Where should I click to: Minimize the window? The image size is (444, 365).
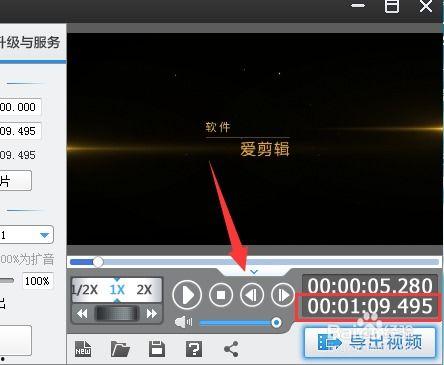[x=358, y=6]
